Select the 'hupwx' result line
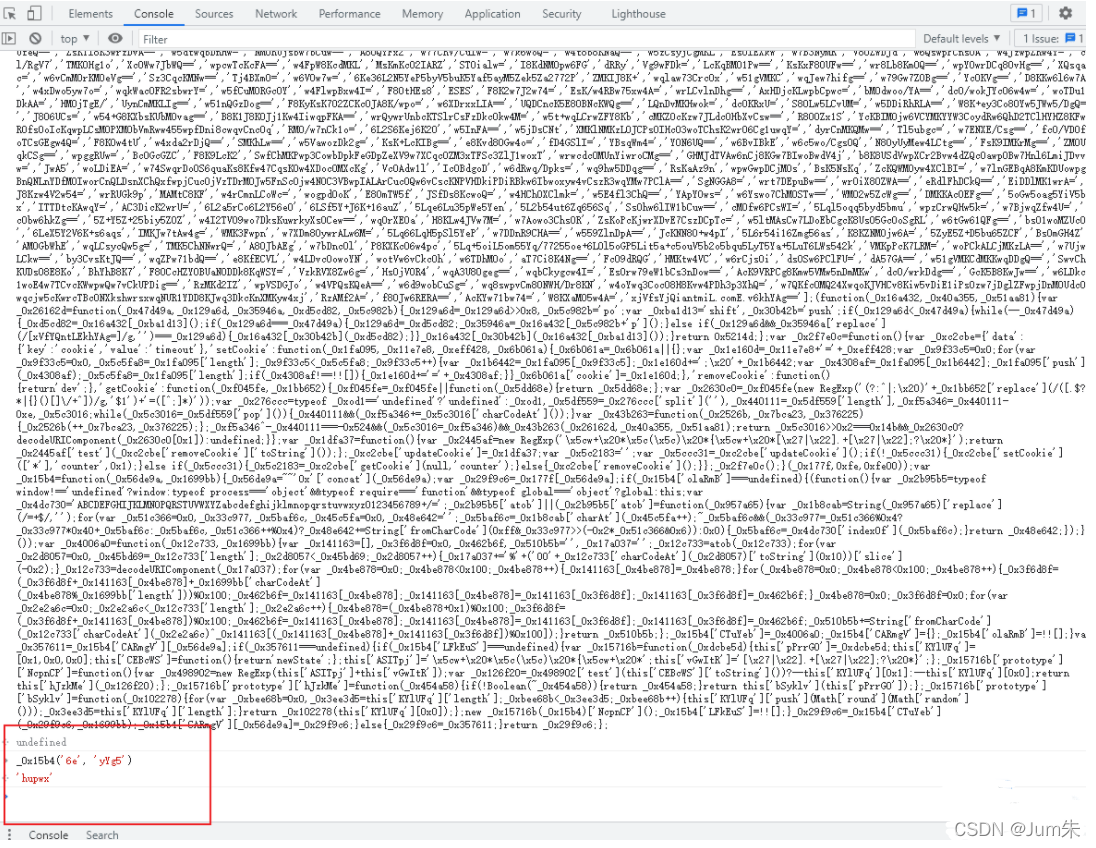The height and width of the screenshot is (848, 1096). click(x=34, y=778)
